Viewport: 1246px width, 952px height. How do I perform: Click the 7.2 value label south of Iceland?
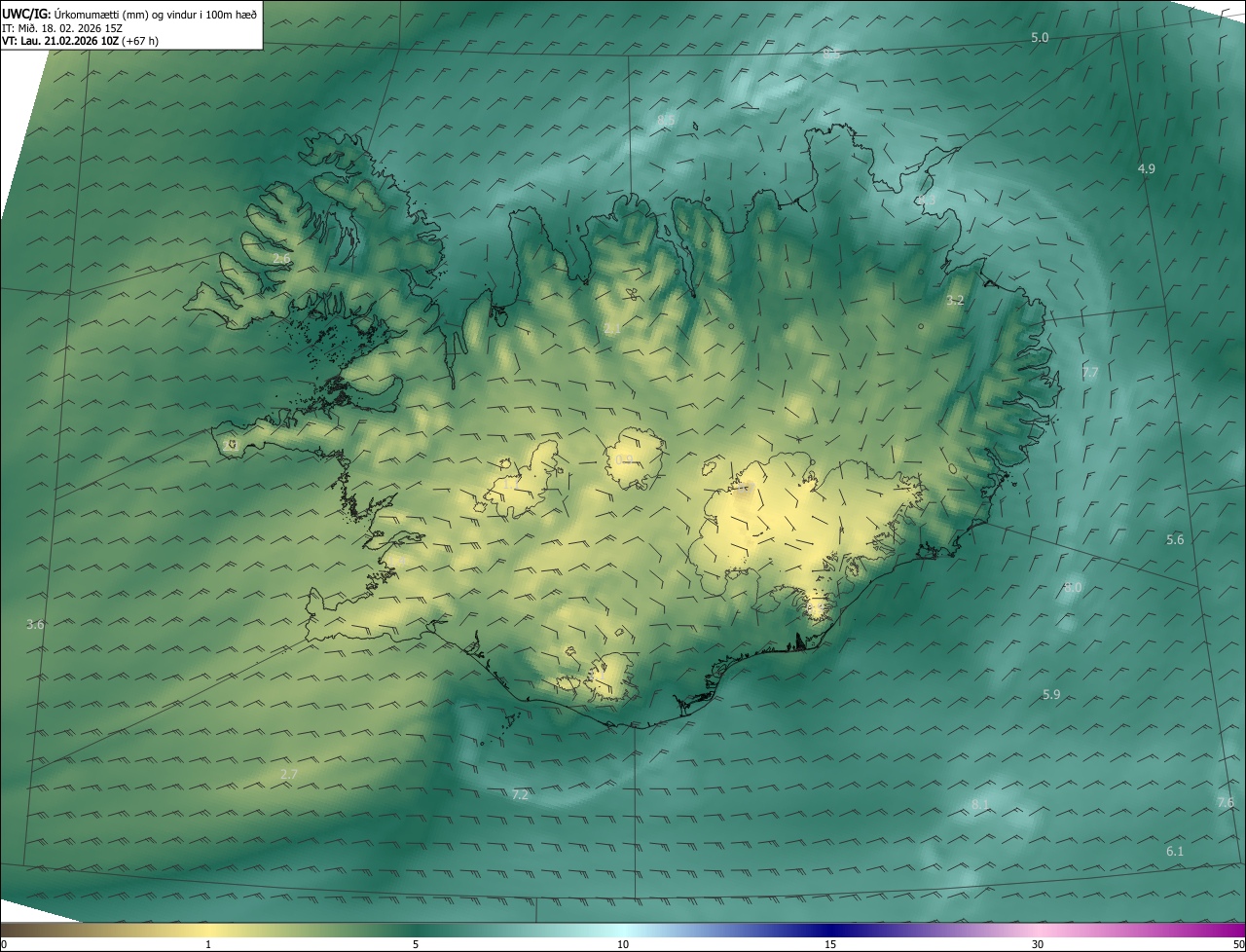click(520, 795)
